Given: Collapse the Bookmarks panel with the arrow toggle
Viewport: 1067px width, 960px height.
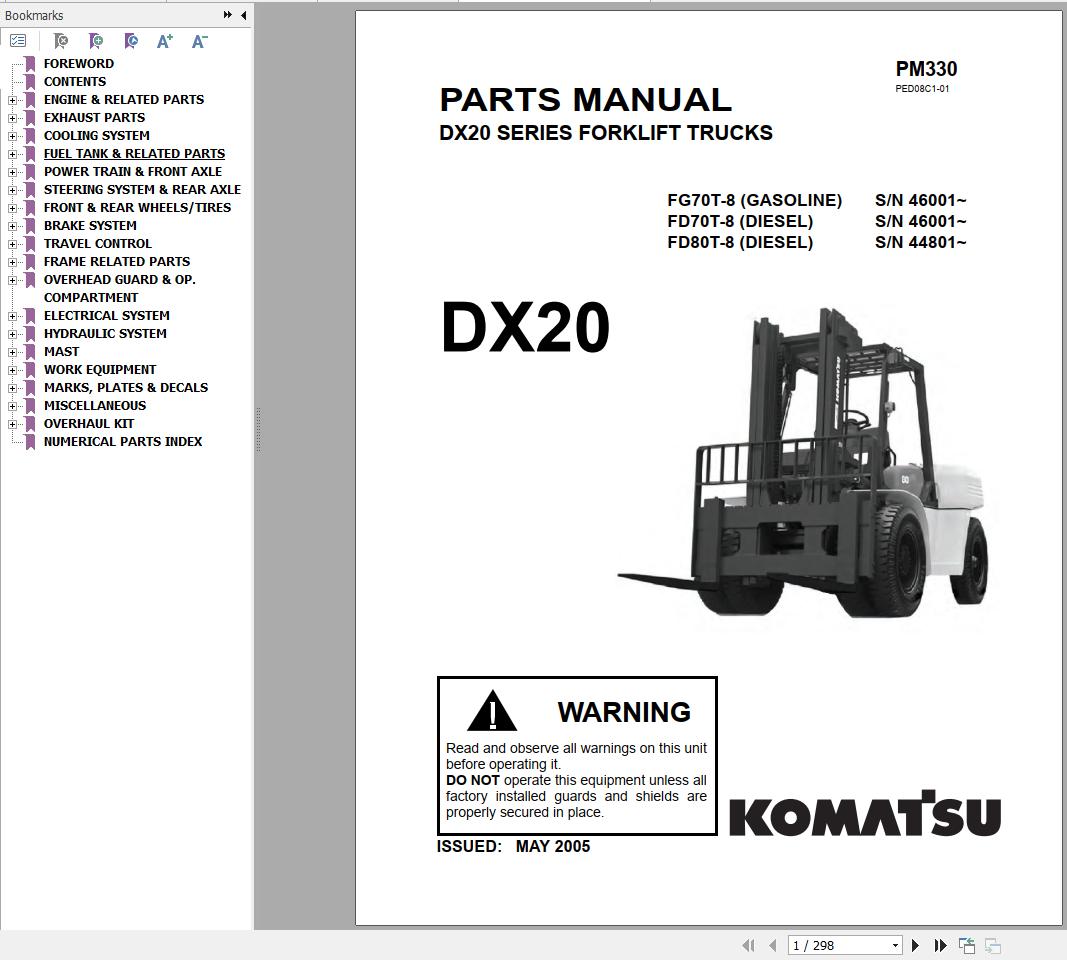Looking at the screenshot, I should click(243, 15).
